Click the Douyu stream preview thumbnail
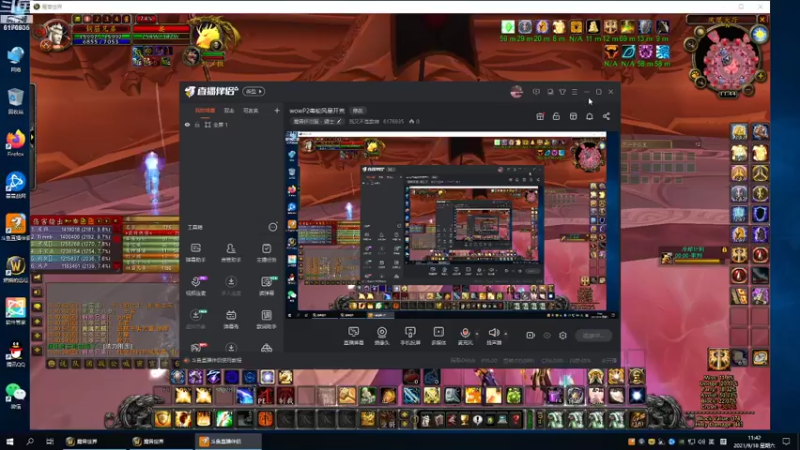 452,224
